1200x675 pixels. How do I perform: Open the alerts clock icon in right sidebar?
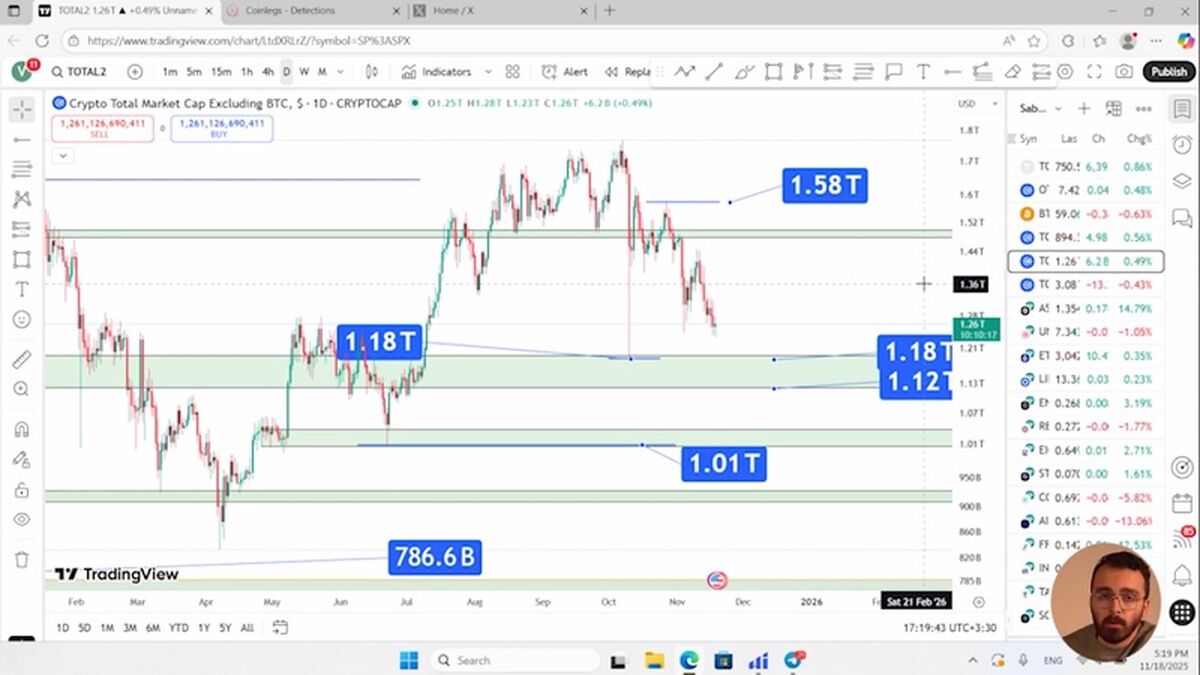(x=1182, y=145)
